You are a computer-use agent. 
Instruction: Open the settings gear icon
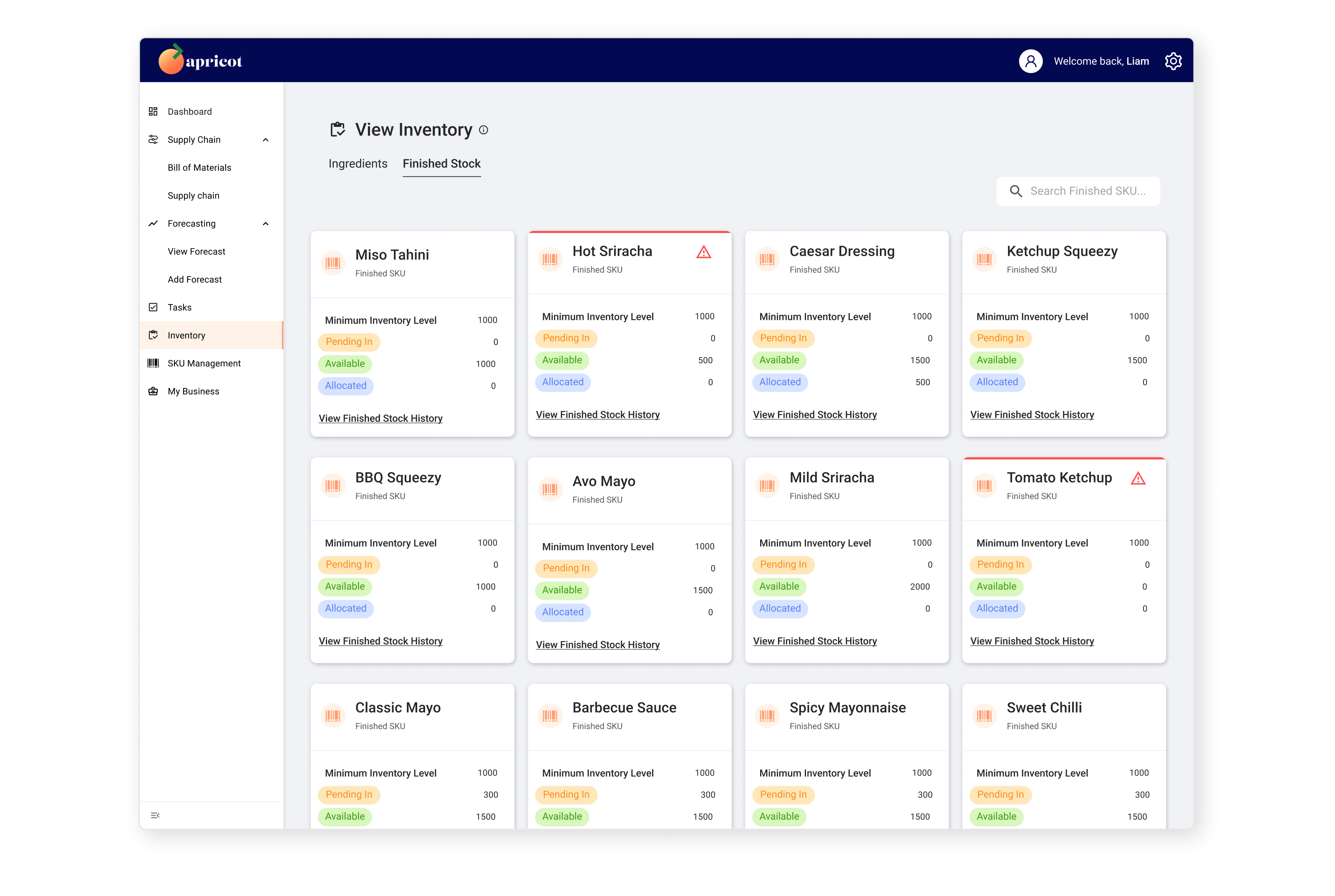pos(1173,61)
